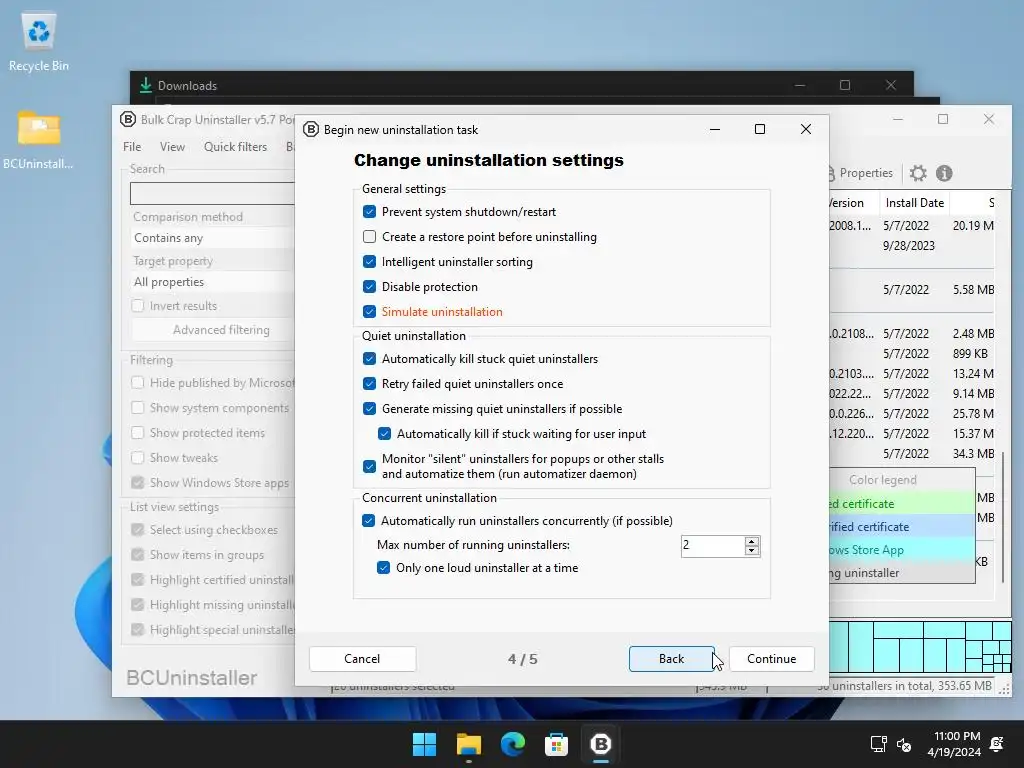This screenshot has height=768, width=1024.
Task: Click the max number of uninstallers field
Action: [x=712, y=546]
